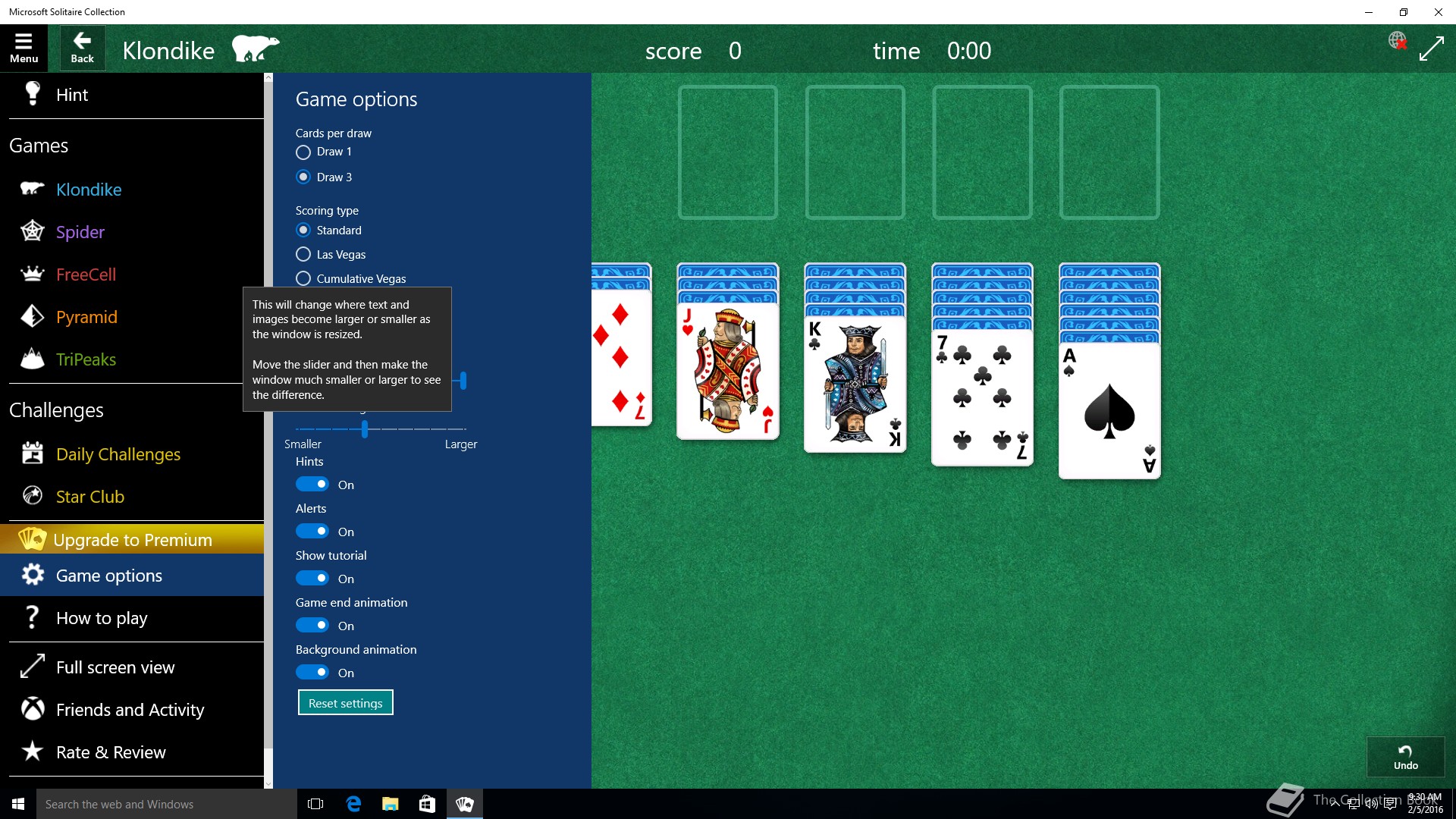Open Rate & Review
This screenshot has height=819, width=1456.
(132, 752)
